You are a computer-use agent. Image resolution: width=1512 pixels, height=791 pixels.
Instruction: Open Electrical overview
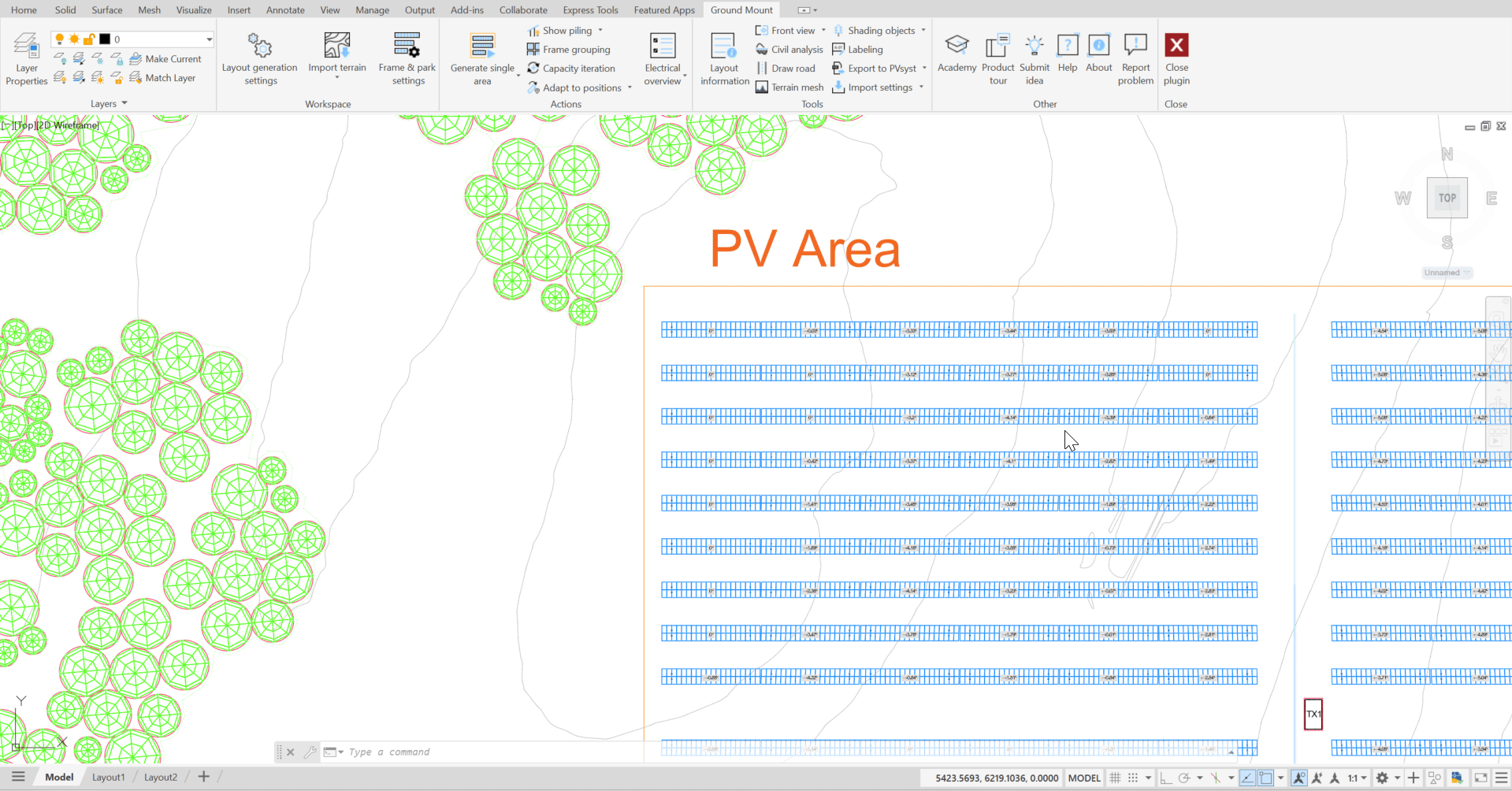click(x=663, y=58)
